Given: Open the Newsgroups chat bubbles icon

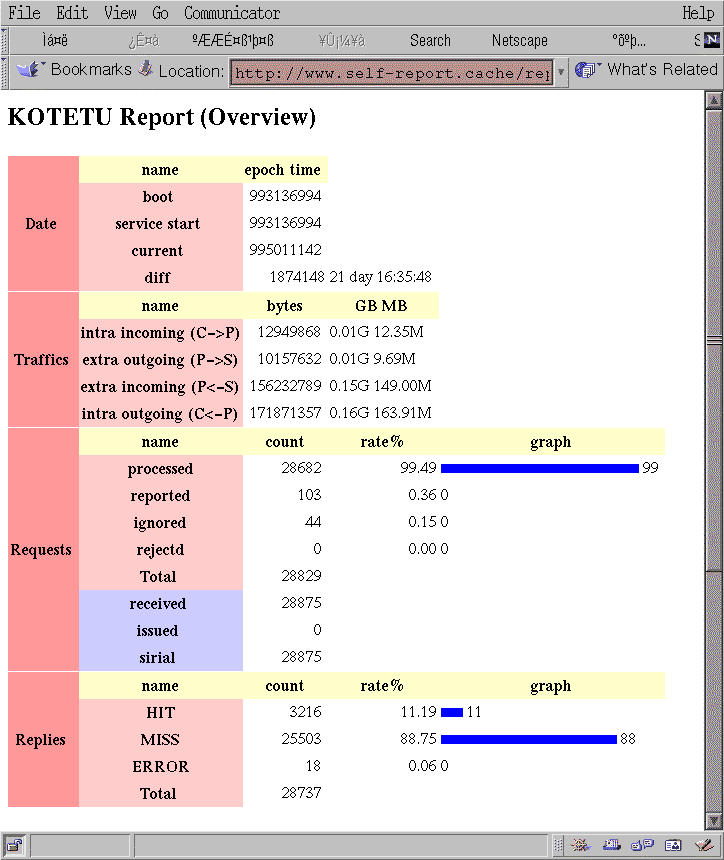Looking at the screenshot, I should 642,845.
